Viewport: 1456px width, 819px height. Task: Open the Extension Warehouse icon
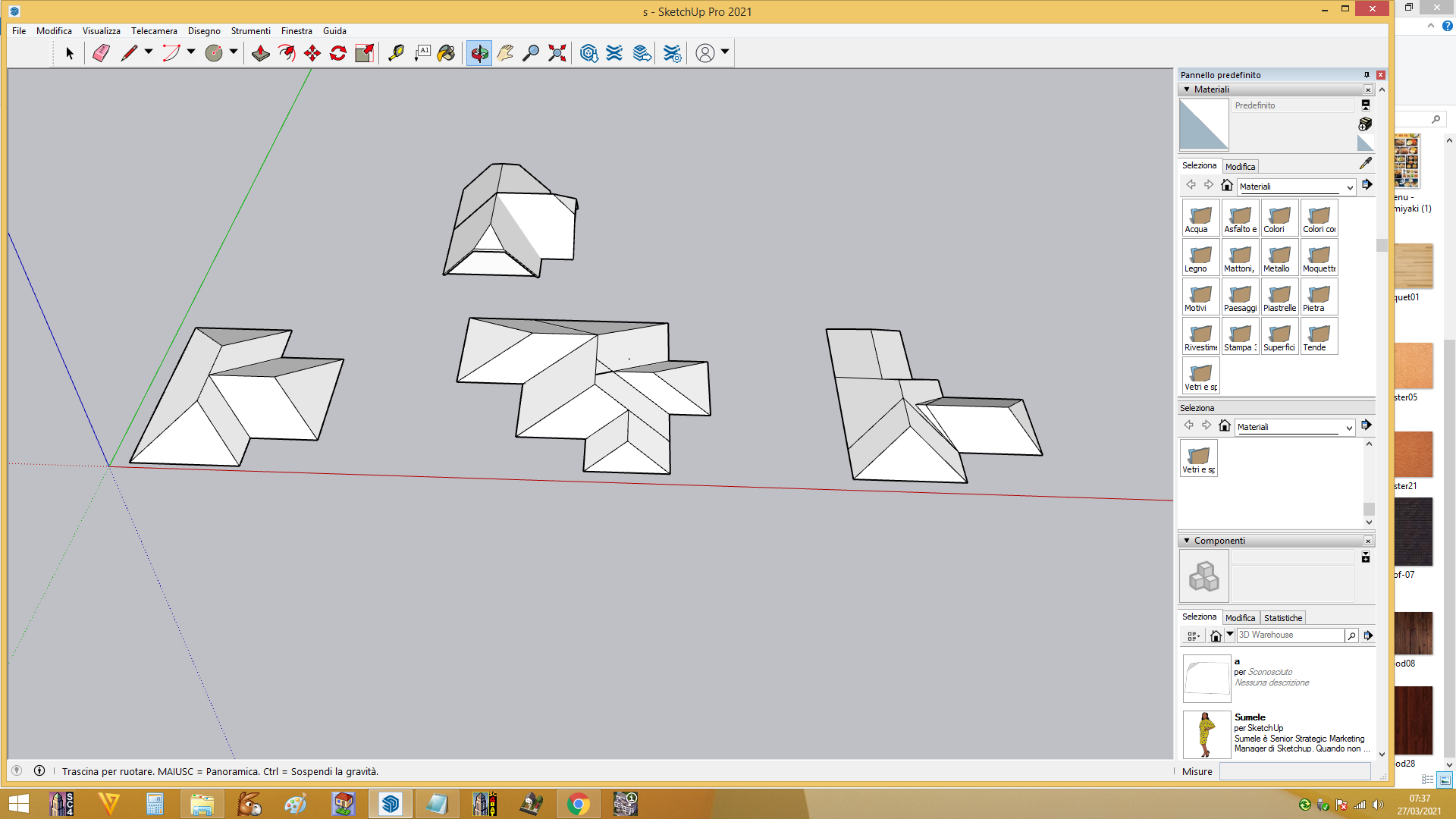tap(615, 53)
